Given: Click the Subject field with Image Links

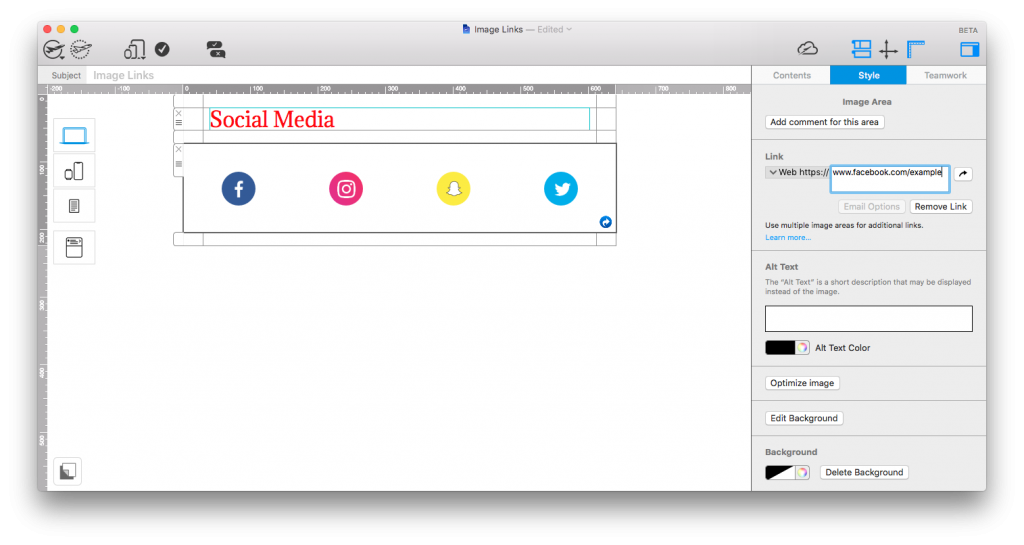Looking at the screenshot, I should tap(419, 75).
